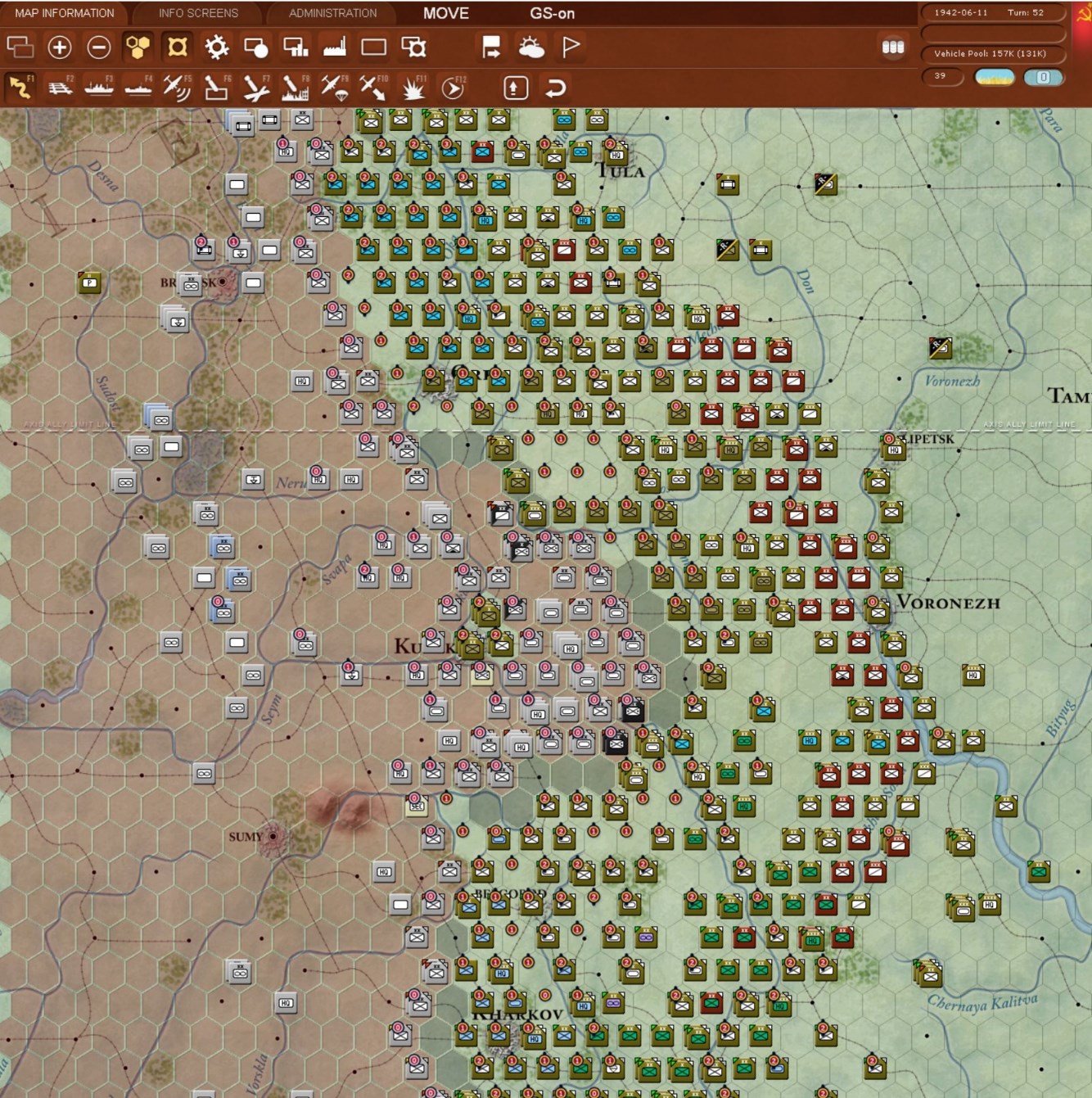Select Rail move mode F2

(60, 88)
